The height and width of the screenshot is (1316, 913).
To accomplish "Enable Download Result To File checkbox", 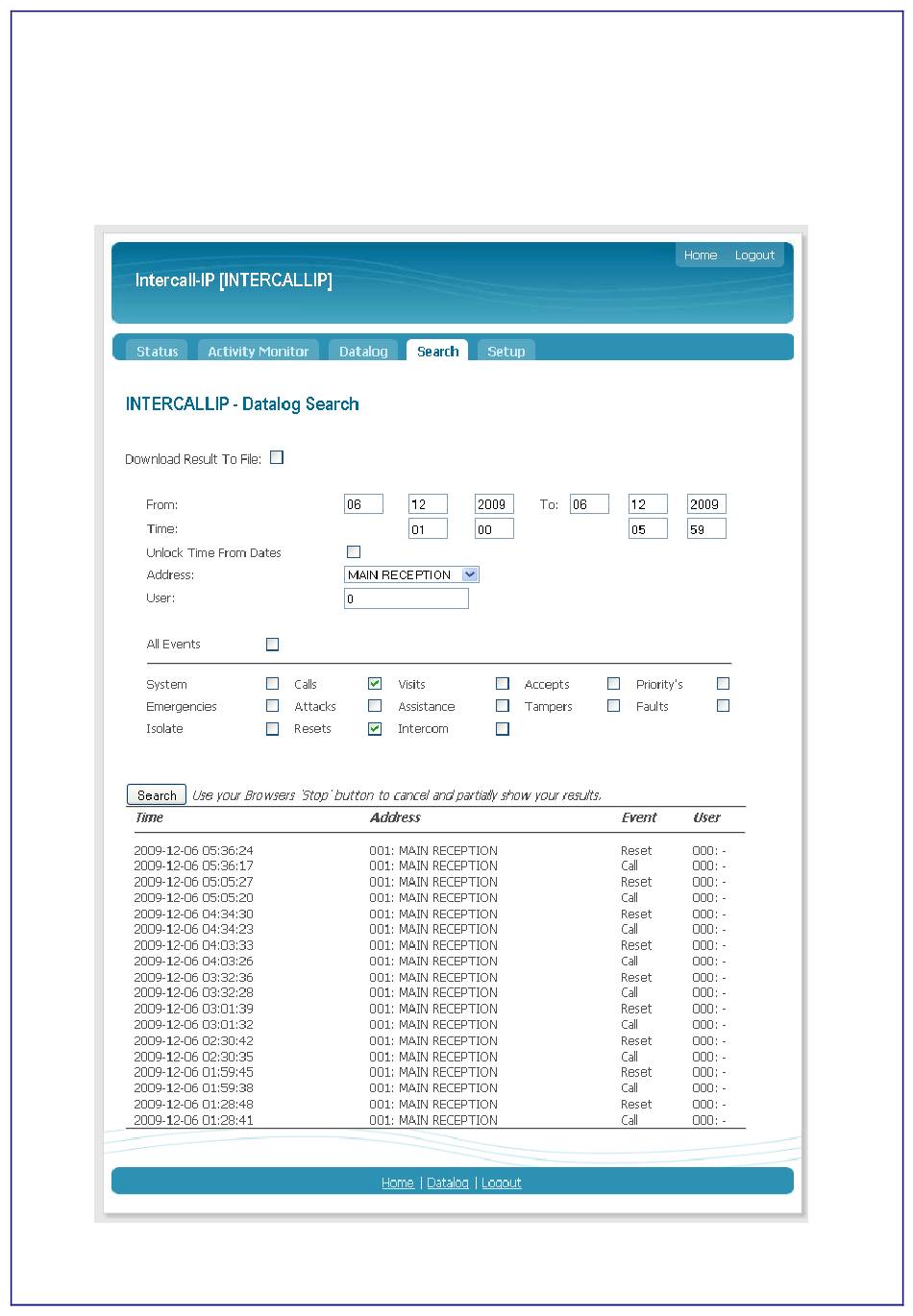I will (277, 457).
